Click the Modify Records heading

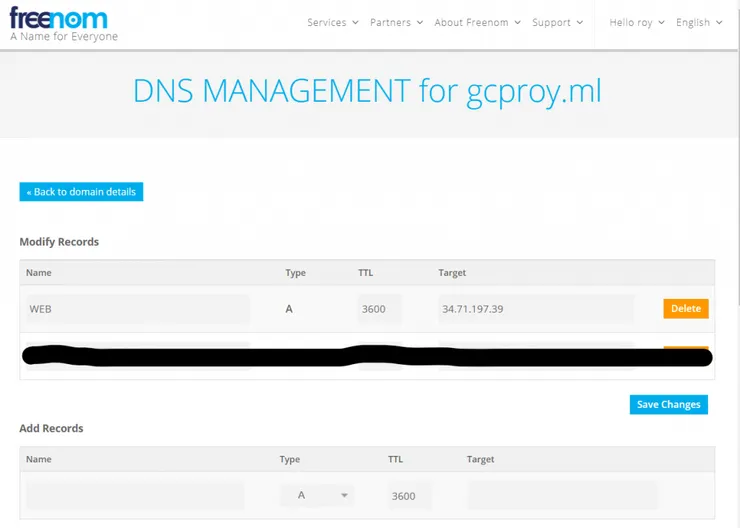pos(59,242)
